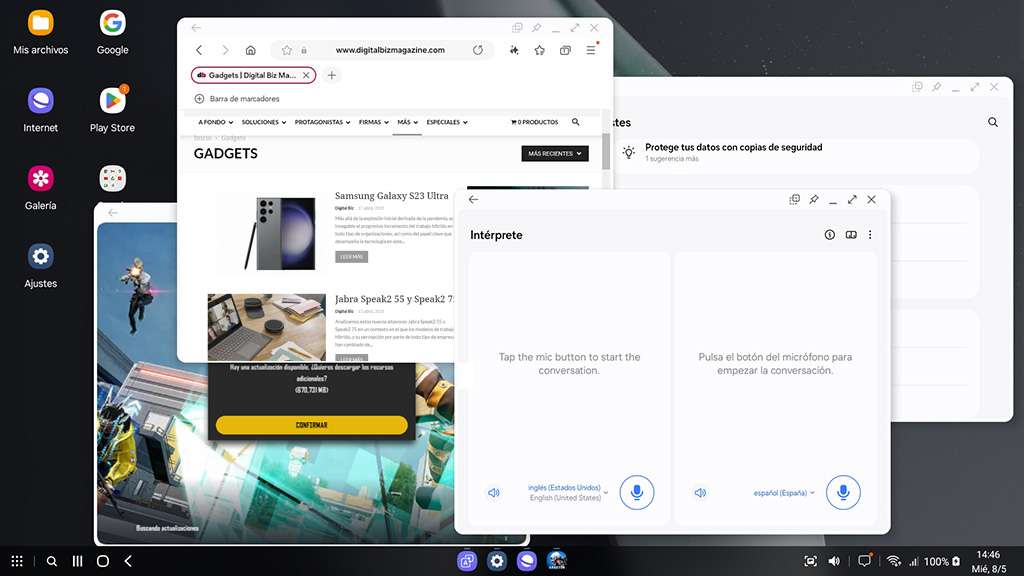Launch Samsung Internet desktop icon
Viewport: 1024px width, 576px height.
(40, 101)
